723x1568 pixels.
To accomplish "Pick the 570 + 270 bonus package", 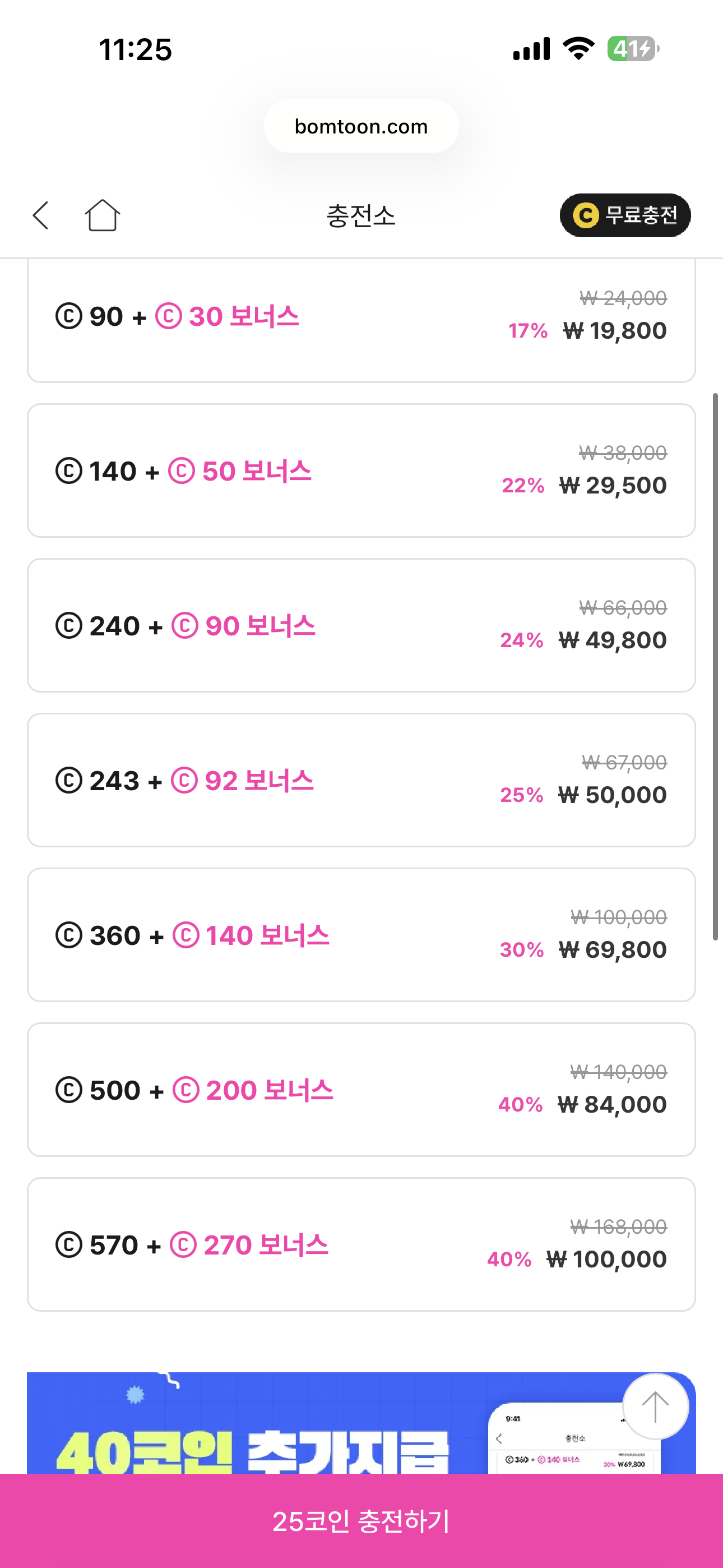I will coord(361,1244).
